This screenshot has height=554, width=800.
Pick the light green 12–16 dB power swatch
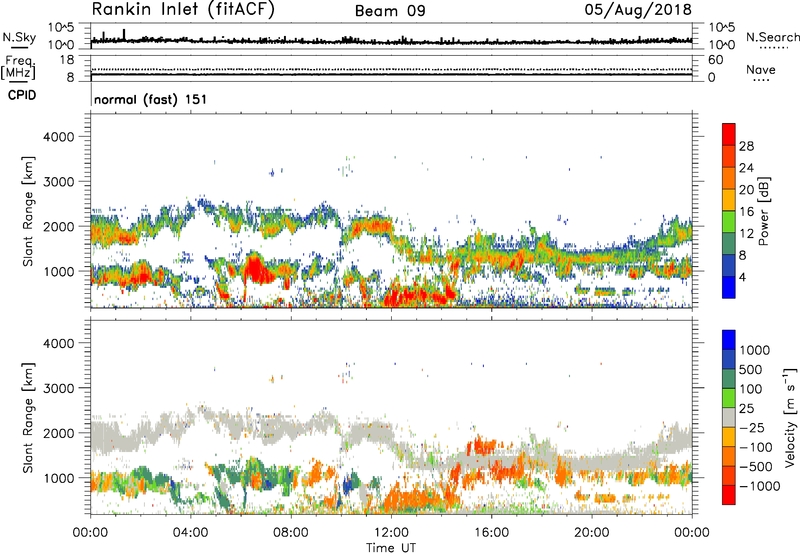(x=729, y=222)
